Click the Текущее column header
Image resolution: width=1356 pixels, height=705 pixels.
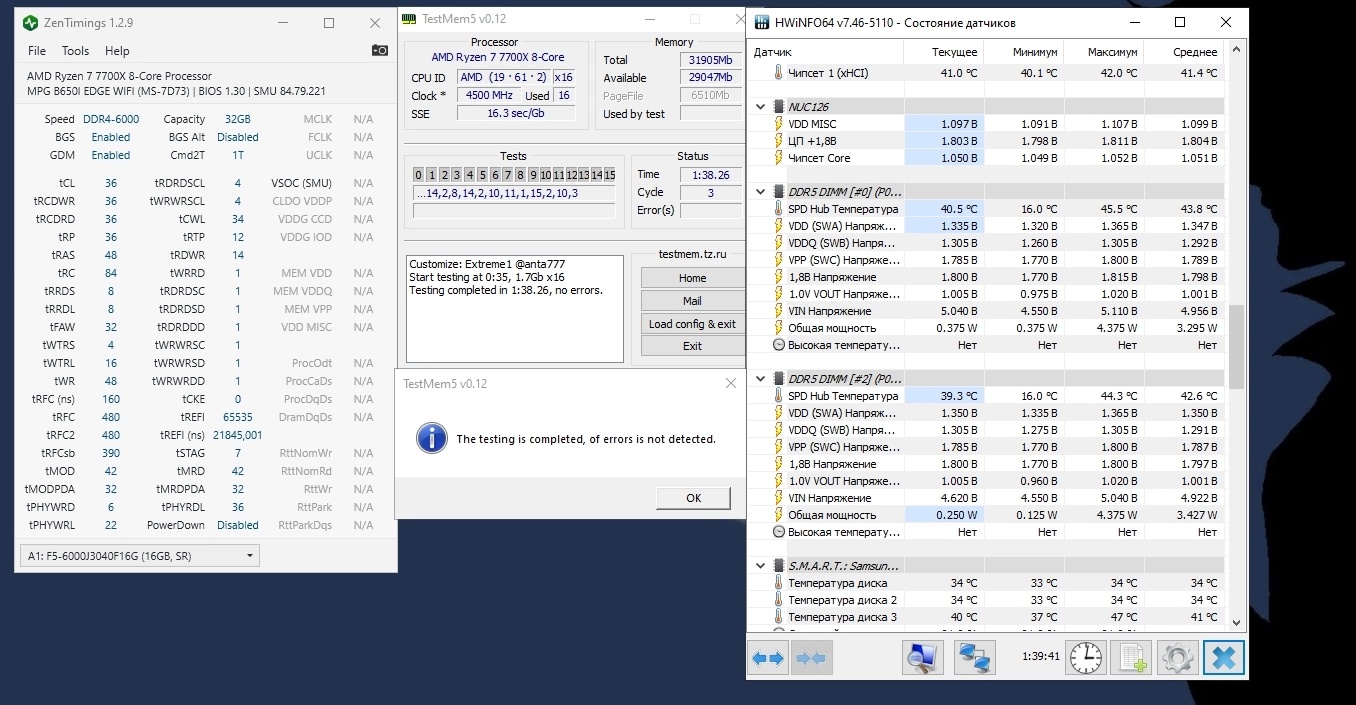tap(943, 52)
